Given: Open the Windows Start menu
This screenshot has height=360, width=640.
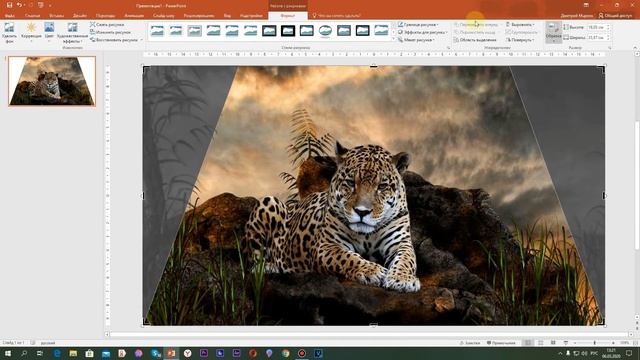Looking at the screenshot, I should pos(7,353).
